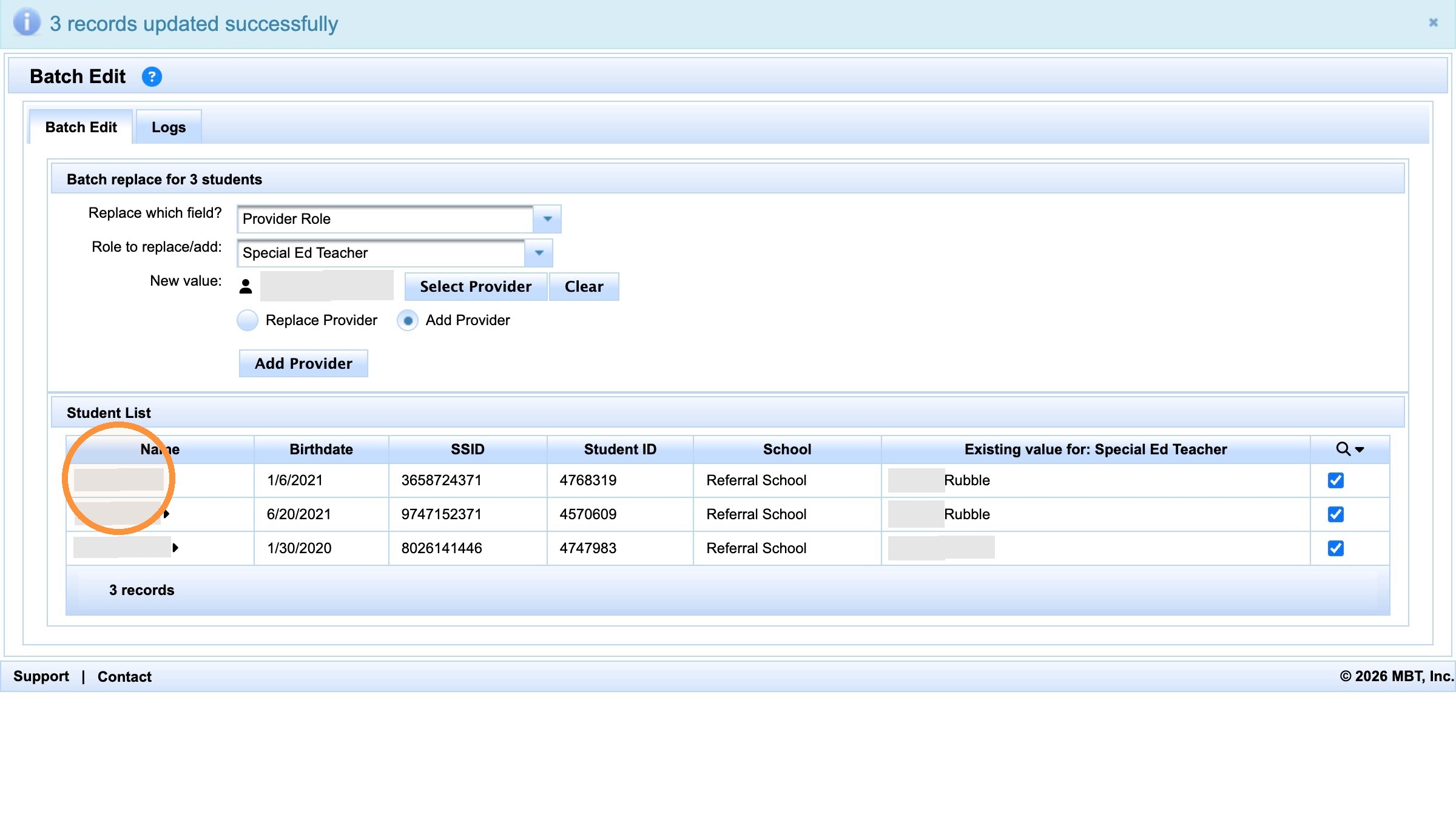Expand the arrow next to search magnifier

(1360, 449)
